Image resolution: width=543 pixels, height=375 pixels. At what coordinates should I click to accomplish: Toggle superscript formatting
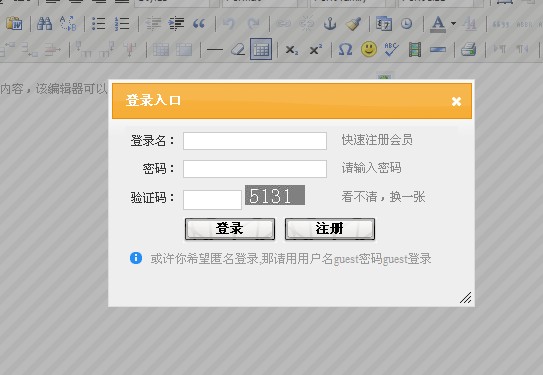tap(315, 50)
